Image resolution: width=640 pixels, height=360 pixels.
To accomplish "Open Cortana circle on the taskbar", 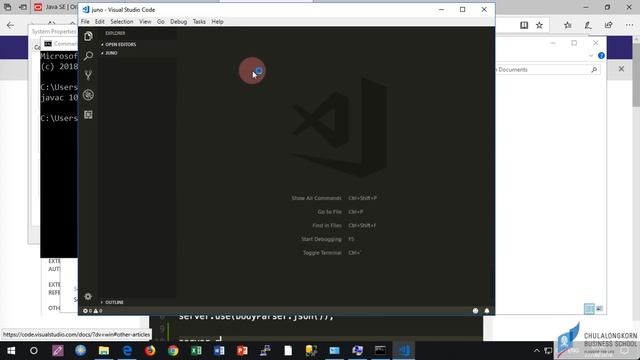I will click(34, 351).
